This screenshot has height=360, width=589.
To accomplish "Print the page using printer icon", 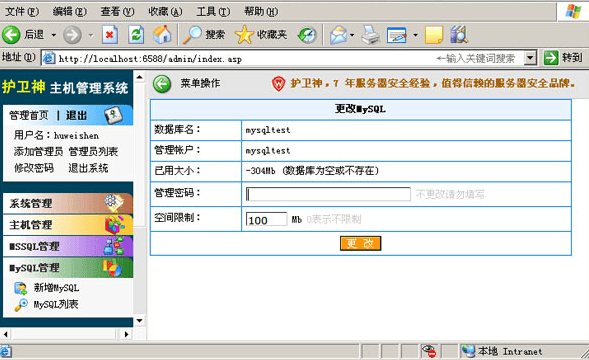I will [x=371, y=35].
